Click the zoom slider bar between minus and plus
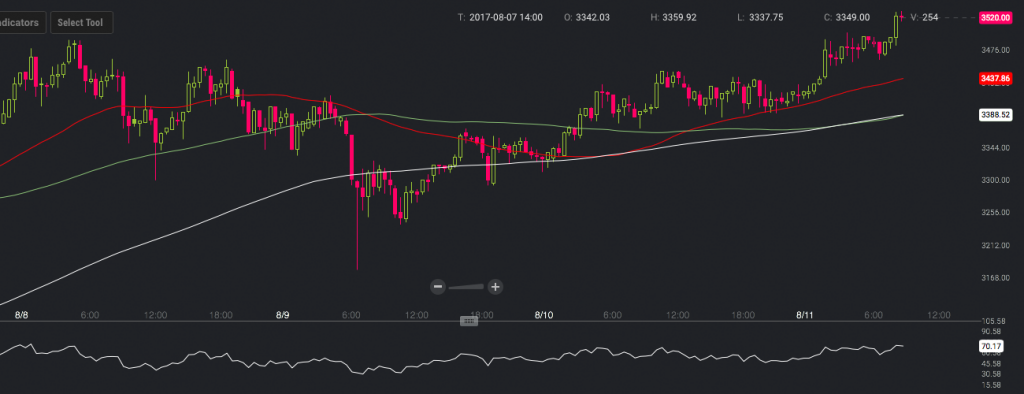Viewport: 1024px width, 394px height. 466,286
